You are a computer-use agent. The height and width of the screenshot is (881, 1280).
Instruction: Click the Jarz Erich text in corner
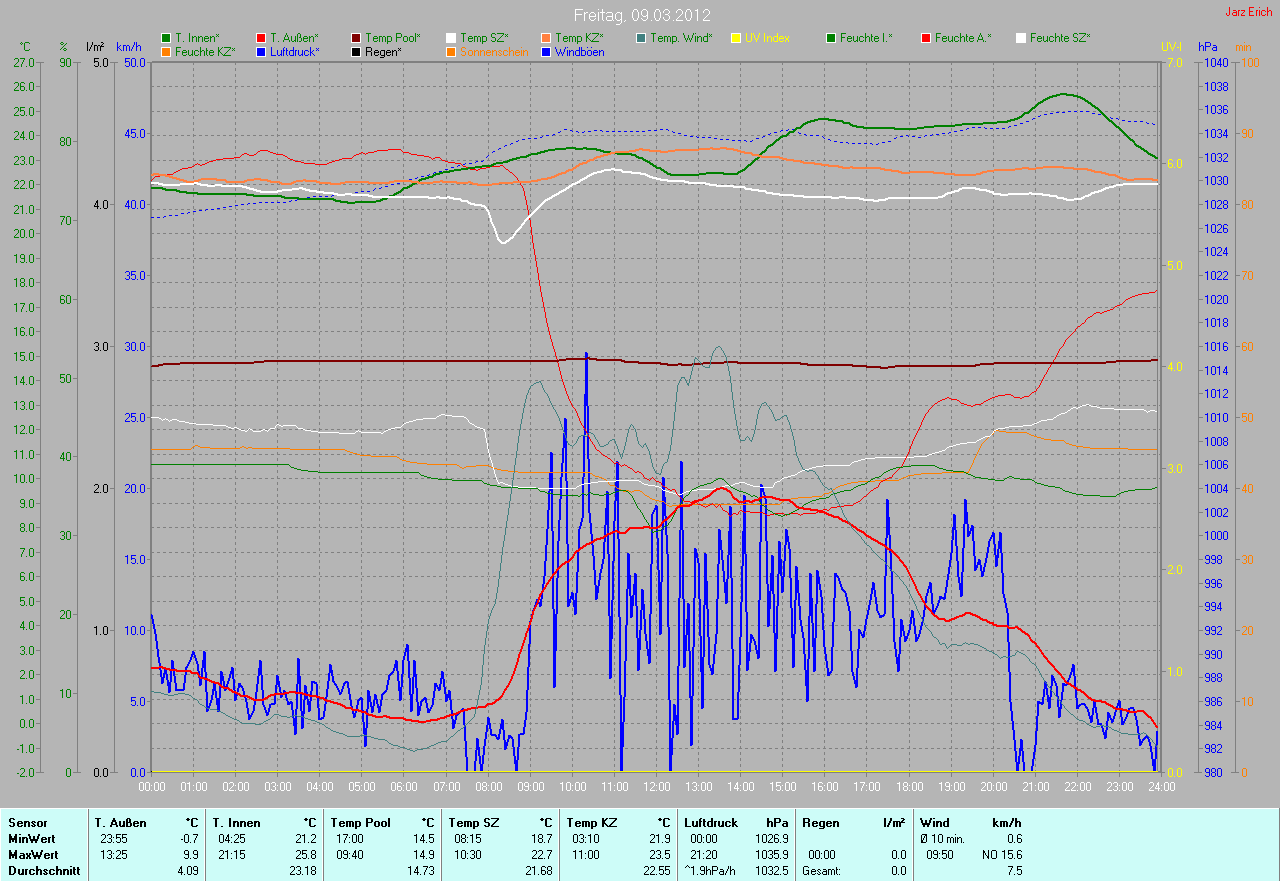(x=1249, y=12)
